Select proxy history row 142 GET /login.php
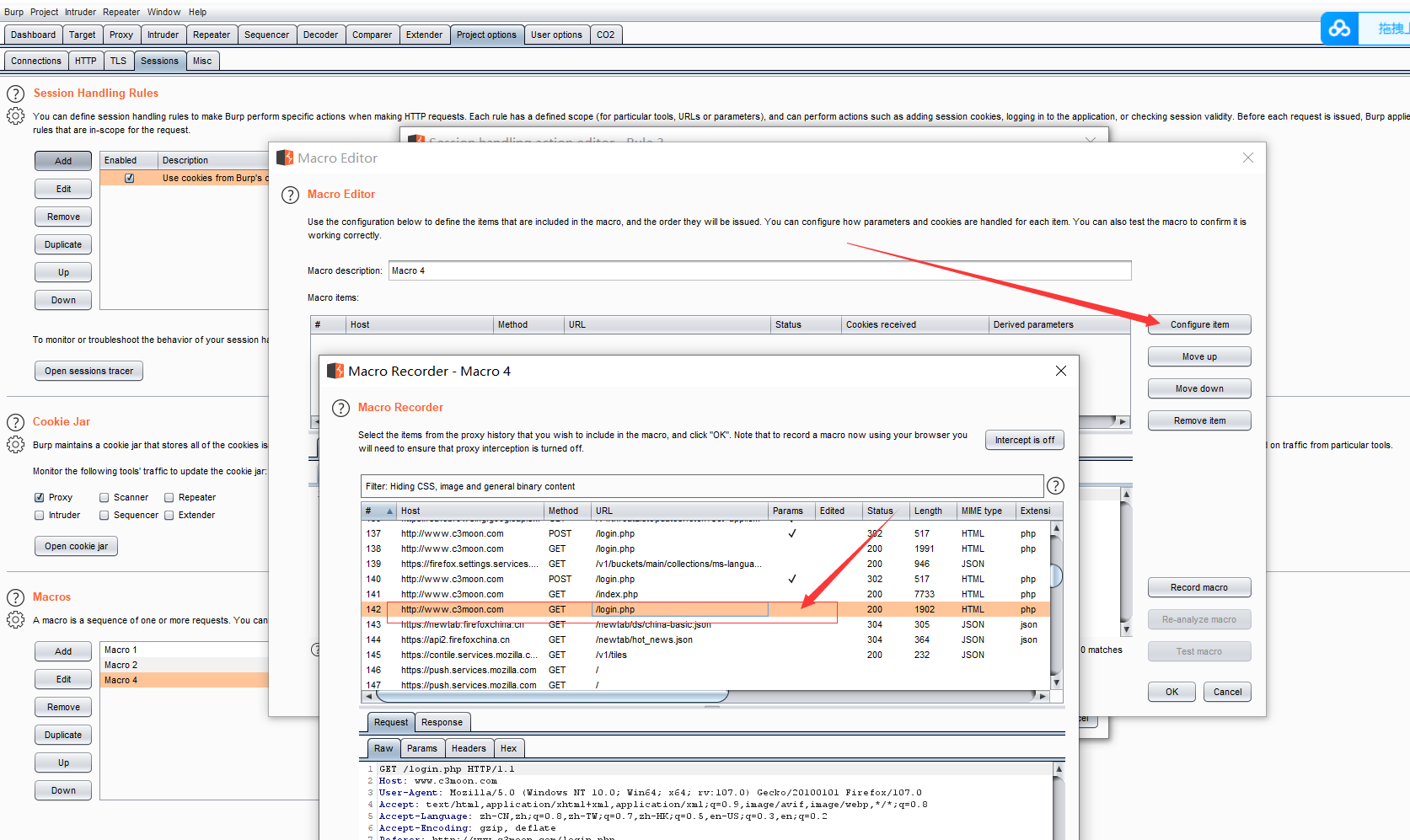The width and height of the screenshot is (1410, 840). tap(705, 609)
